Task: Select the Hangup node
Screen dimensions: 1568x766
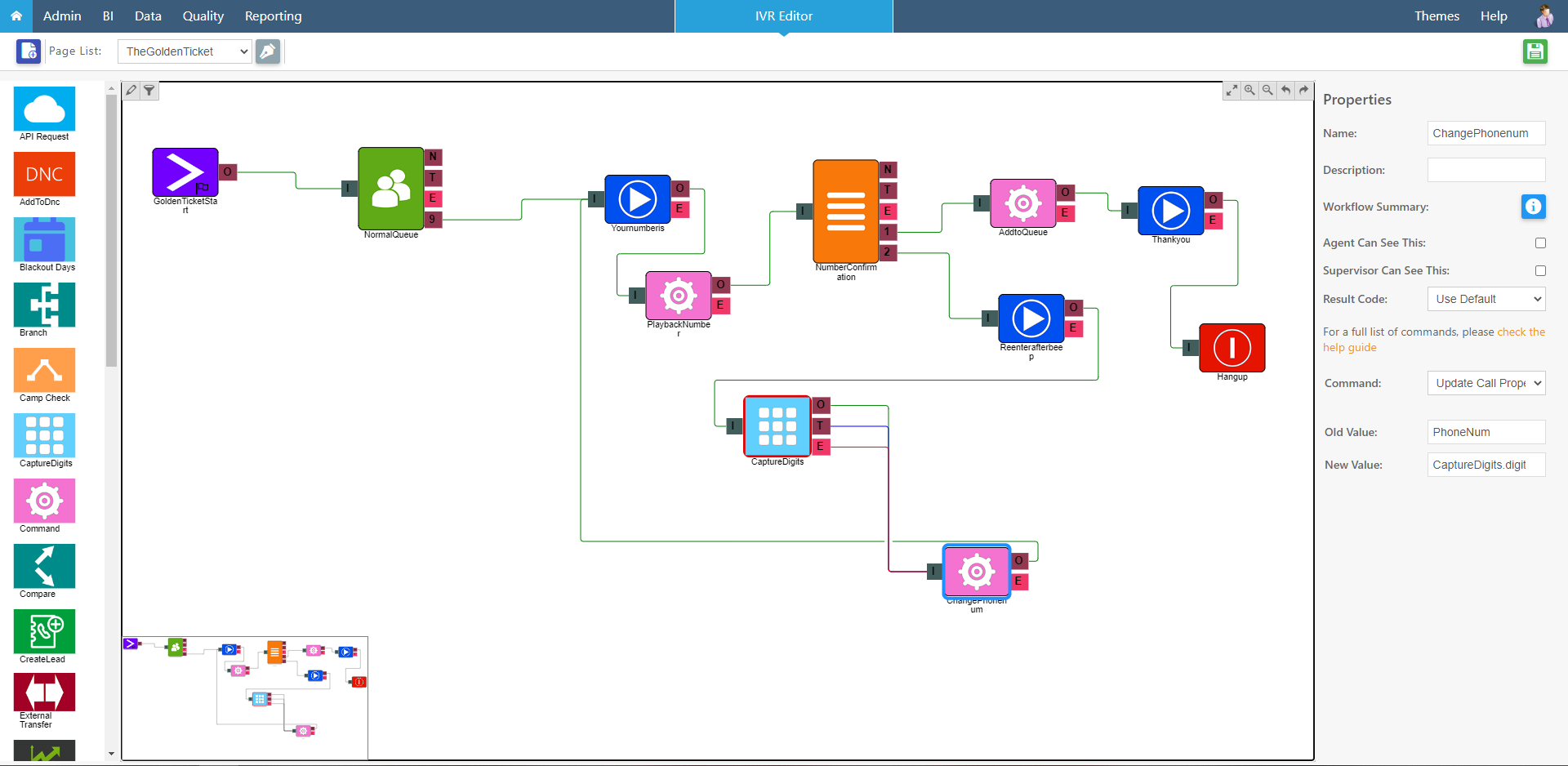Action: pyautogui.click(x=1232, y=348)
